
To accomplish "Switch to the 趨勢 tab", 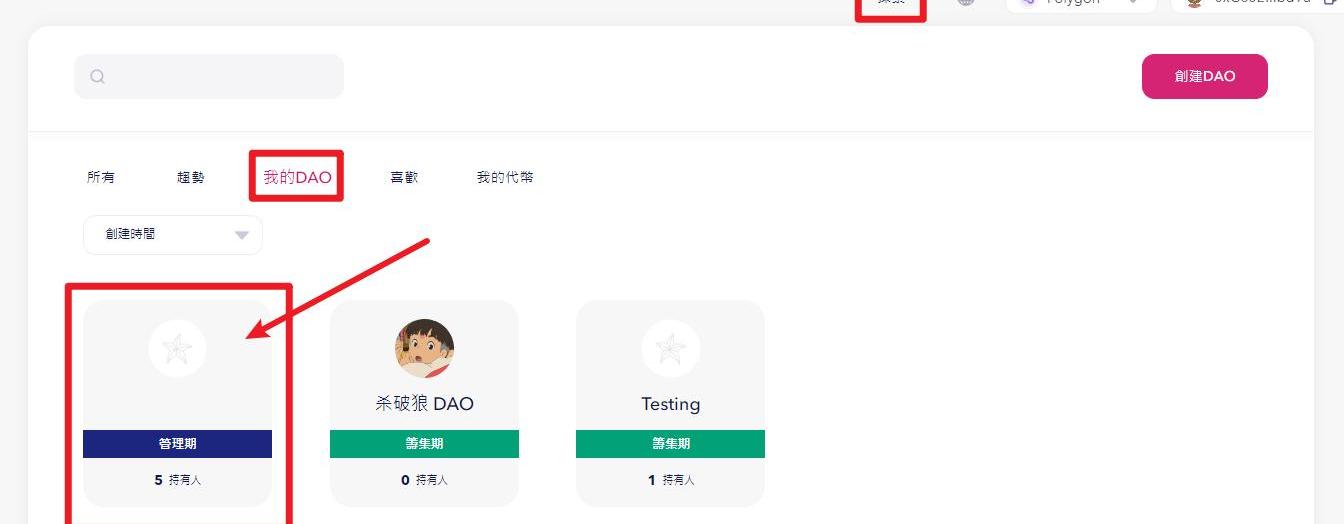I will pyautogui.click(x=191, y=178).
